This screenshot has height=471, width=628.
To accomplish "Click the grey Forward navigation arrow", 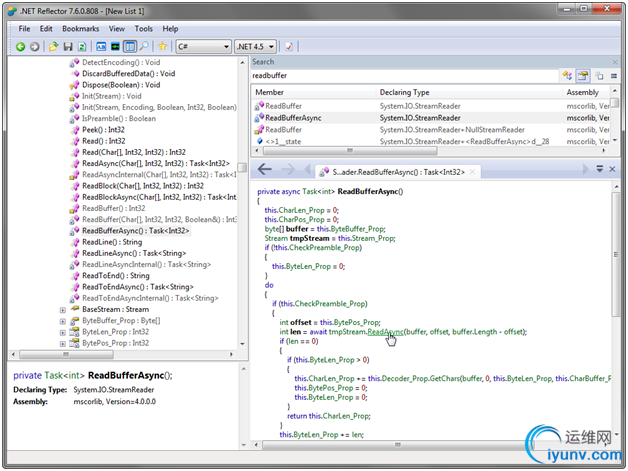I will tap(35, 47).
